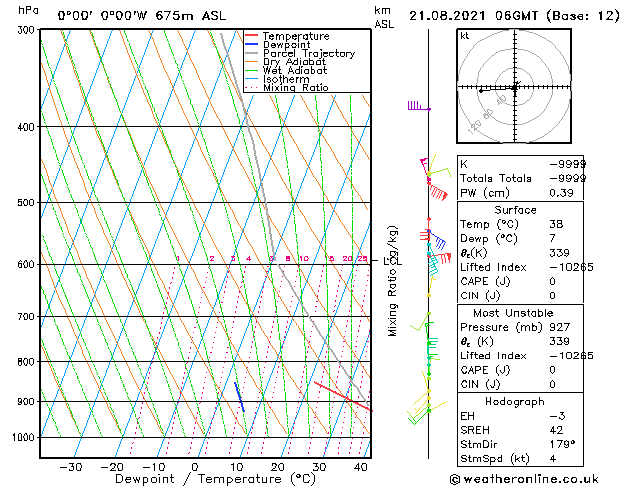The height and width of the screenshot is (486, 629).
Task: Click the red wind barb near 500 hPa
Action: (x=437, y=194)
